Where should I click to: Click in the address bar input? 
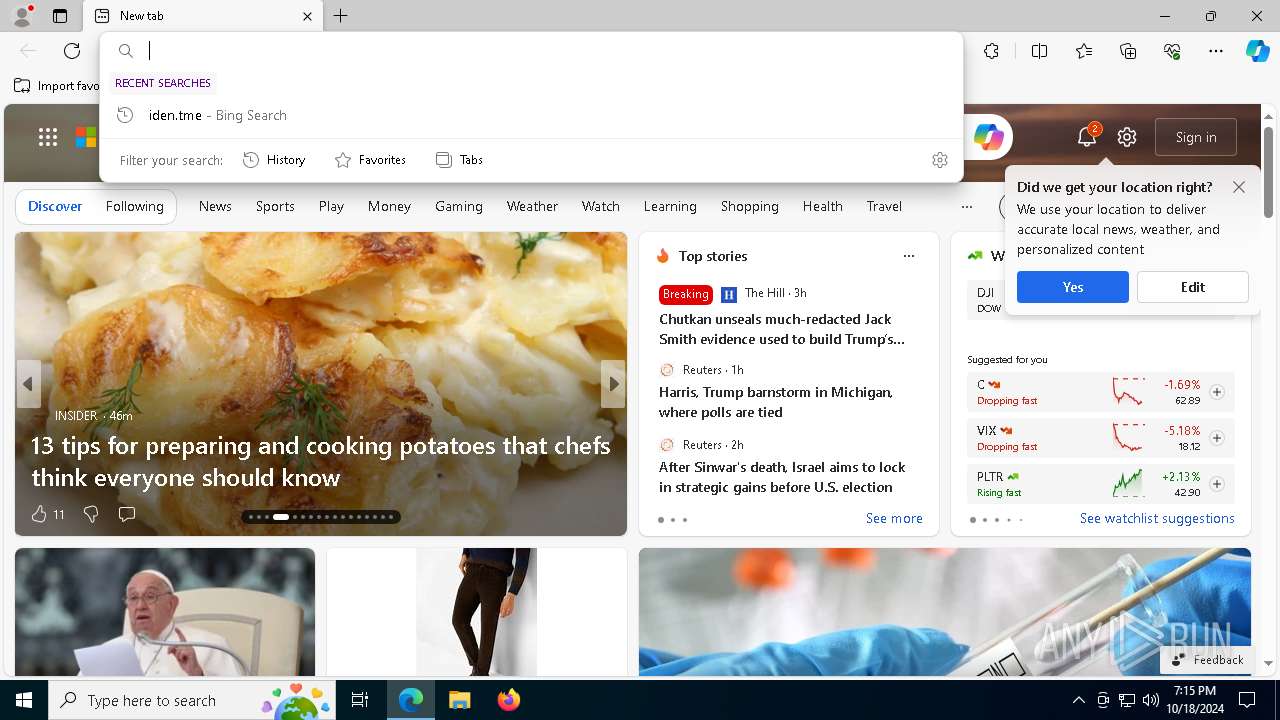point(550,51)
